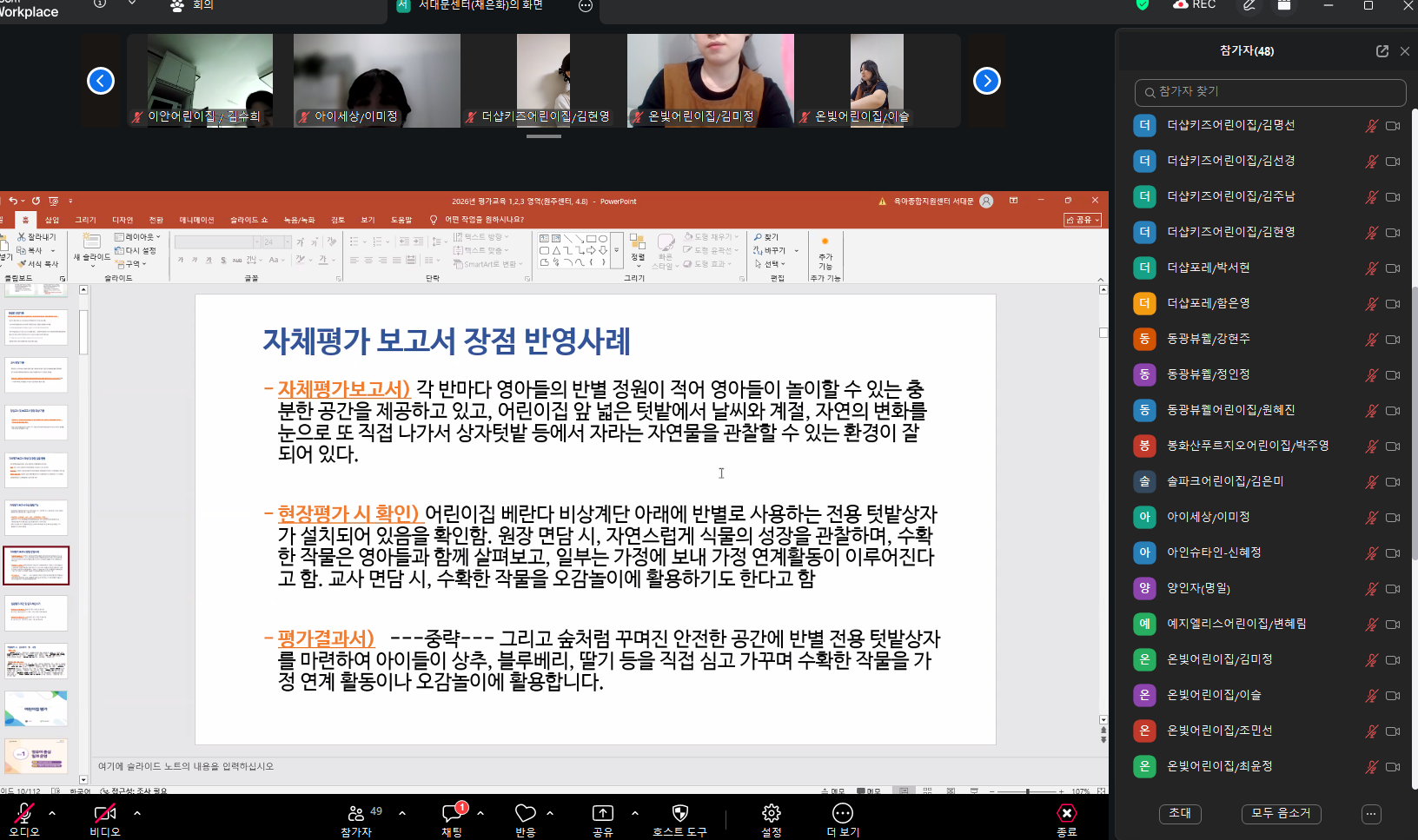Open the Settings gear icon

coord(771,814)
